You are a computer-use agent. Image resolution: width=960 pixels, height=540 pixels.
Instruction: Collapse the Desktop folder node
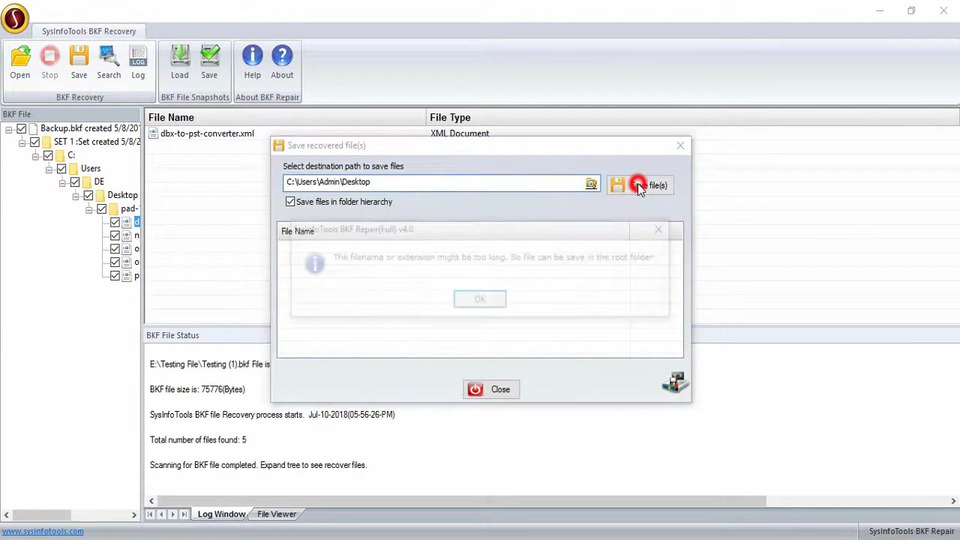(76, 197)
